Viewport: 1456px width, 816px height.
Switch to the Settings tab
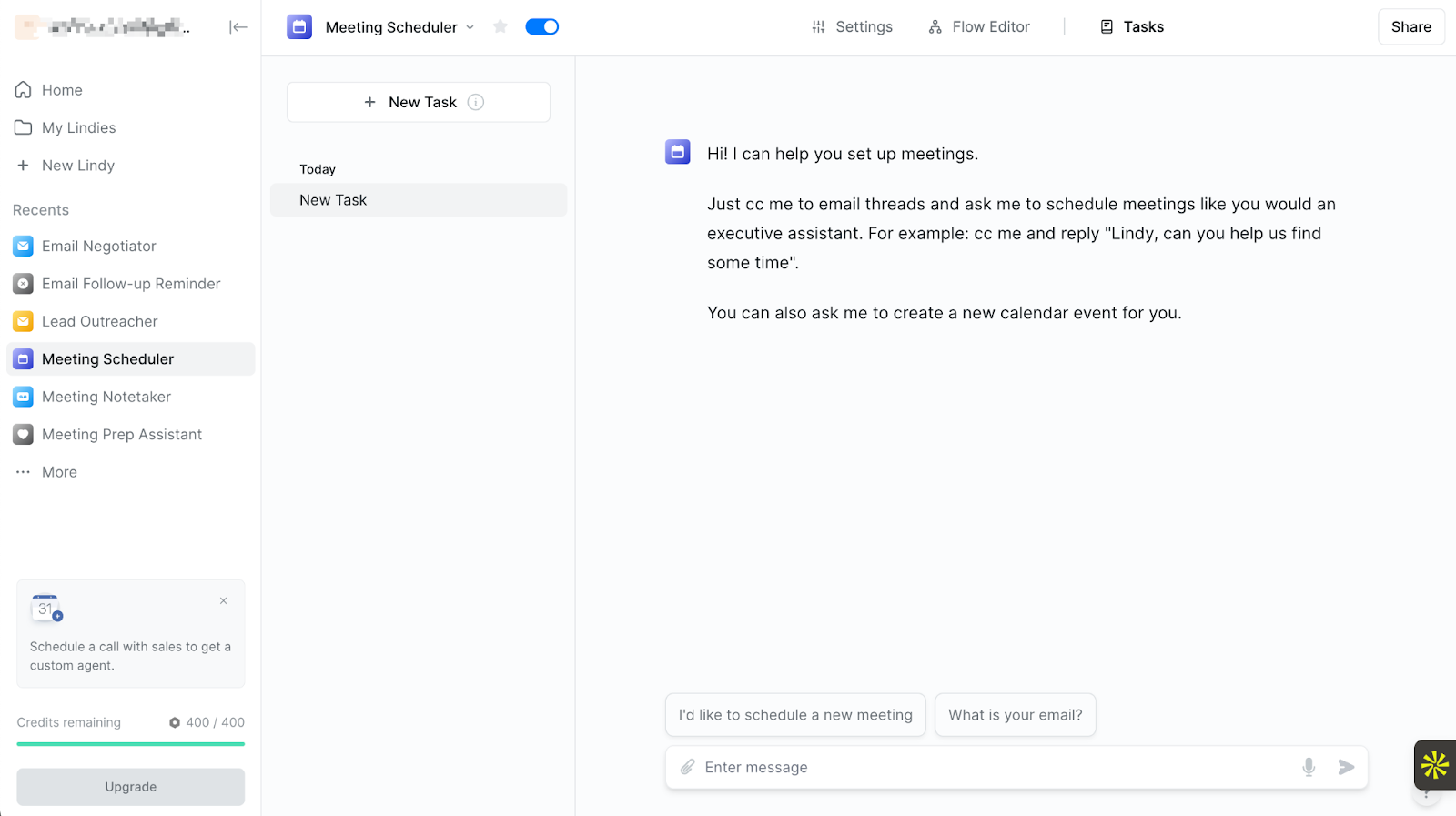tap(853, 27)
